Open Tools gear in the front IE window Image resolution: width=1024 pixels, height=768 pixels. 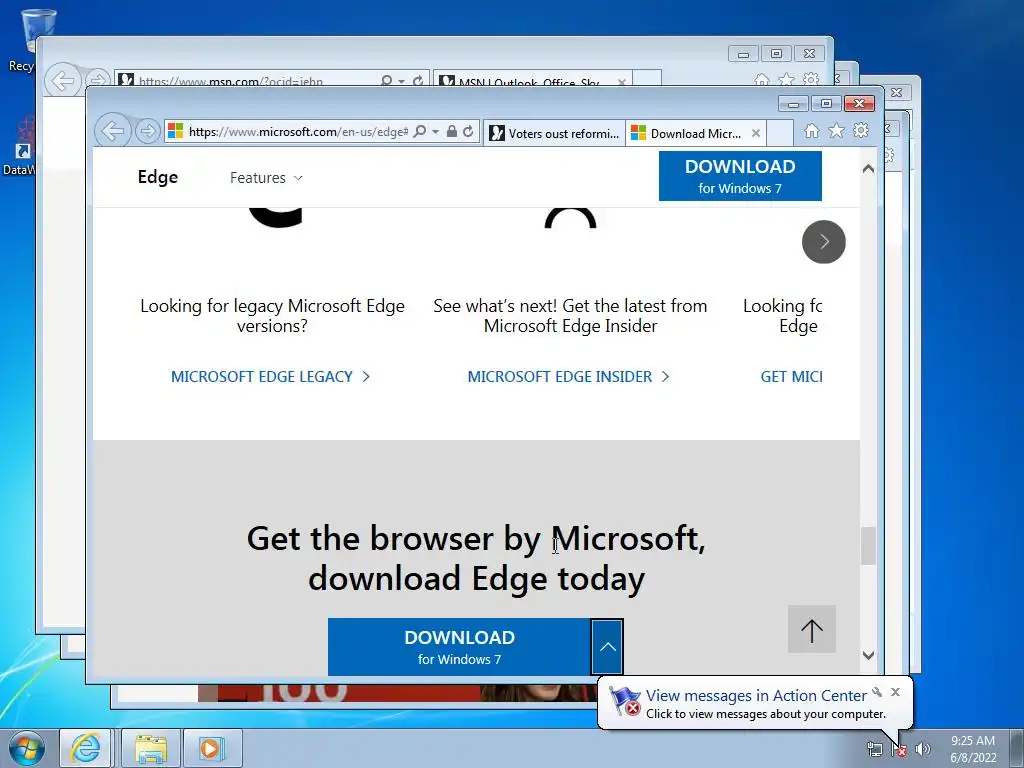point(861,131)
